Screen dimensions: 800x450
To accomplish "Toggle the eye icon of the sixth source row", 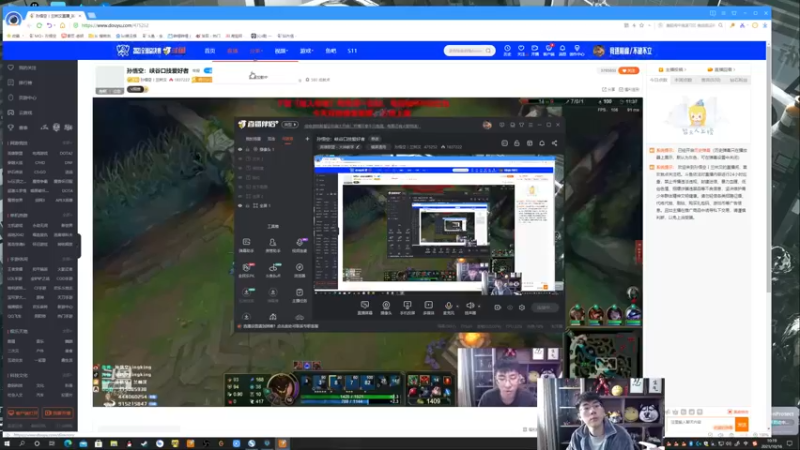I will pyautogui.click(x=240, y=196).
